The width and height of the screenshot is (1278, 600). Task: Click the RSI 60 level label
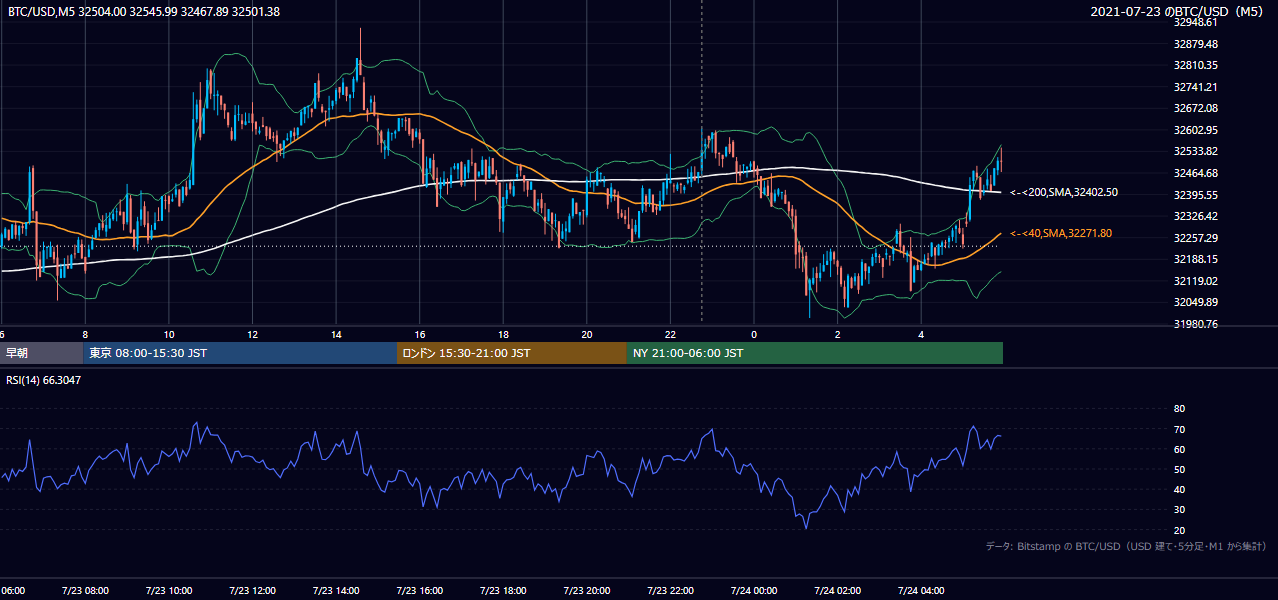click(x=1179, y=449)
